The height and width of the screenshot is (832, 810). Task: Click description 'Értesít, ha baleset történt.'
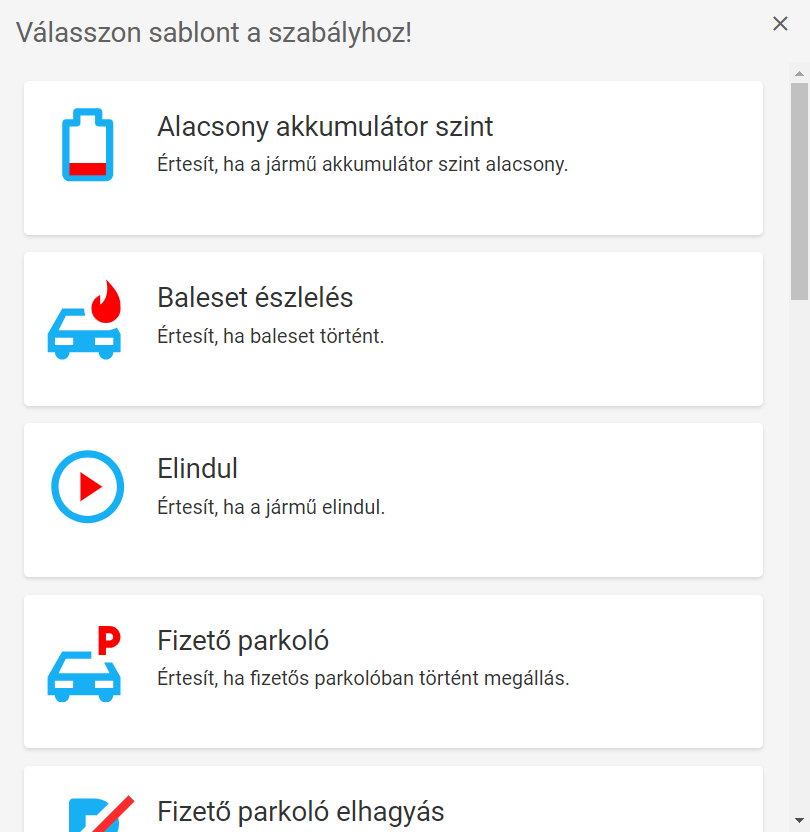[x=271, y=336]
